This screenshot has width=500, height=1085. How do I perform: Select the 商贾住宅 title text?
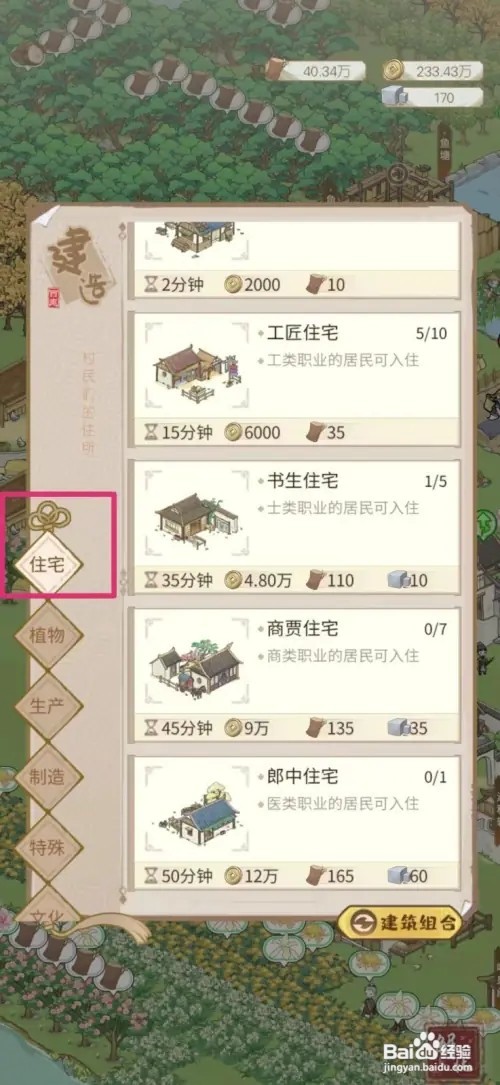point(302,629)
